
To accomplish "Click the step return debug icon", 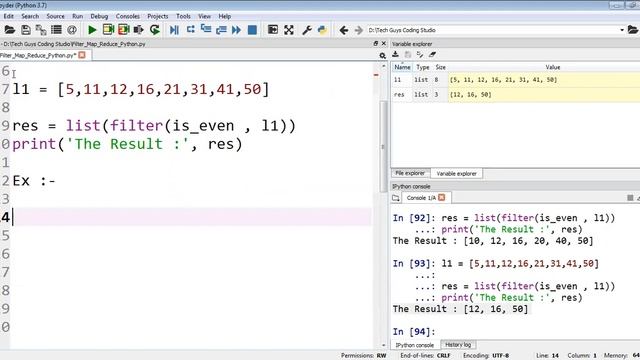I will pos(221,30).
